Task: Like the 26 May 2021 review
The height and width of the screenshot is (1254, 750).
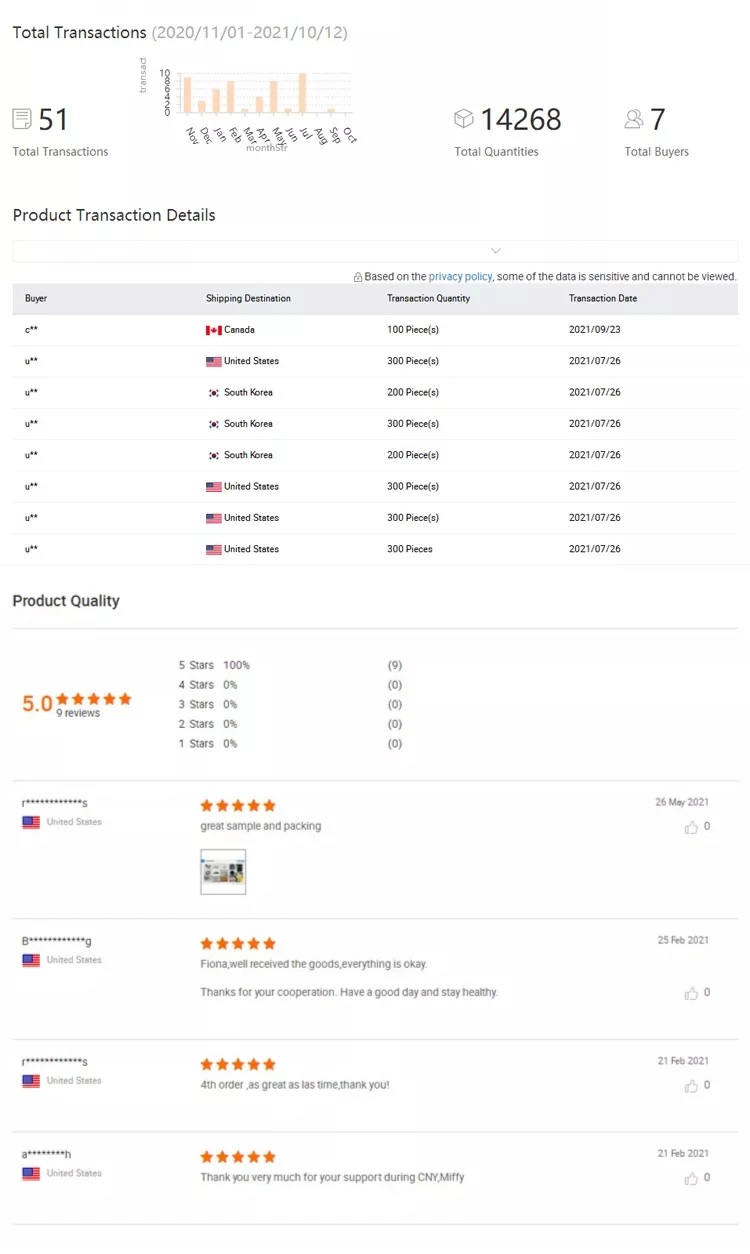Action: (691, 827)
